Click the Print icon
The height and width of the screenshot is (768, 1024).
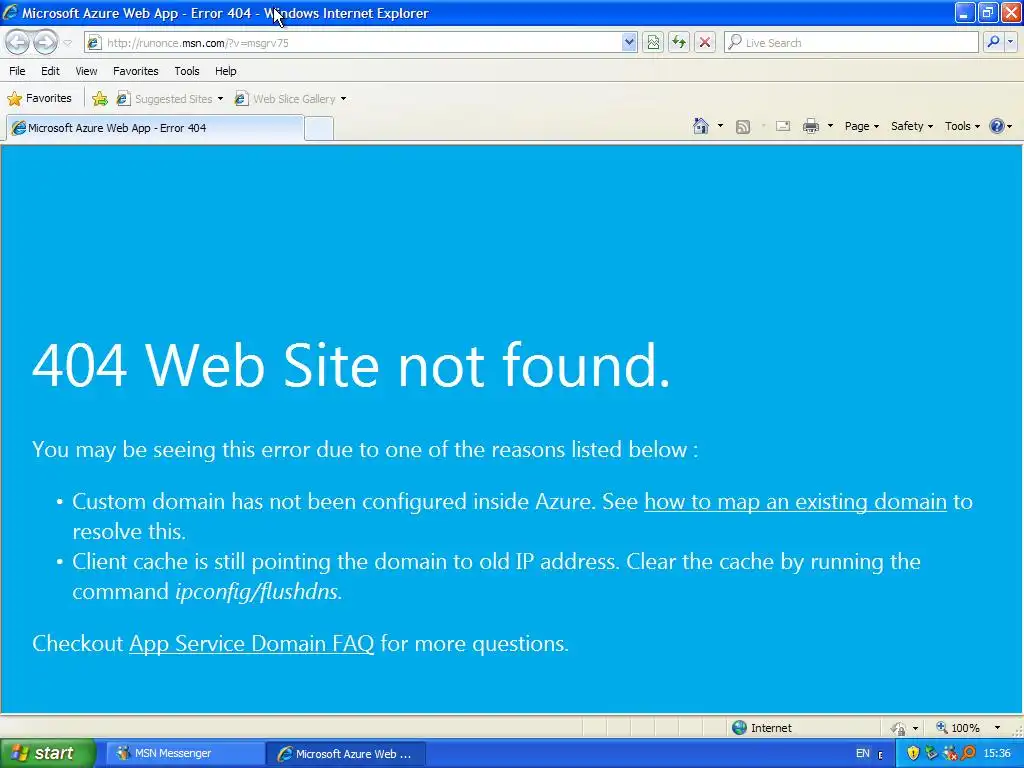click(x=810, y=126)
